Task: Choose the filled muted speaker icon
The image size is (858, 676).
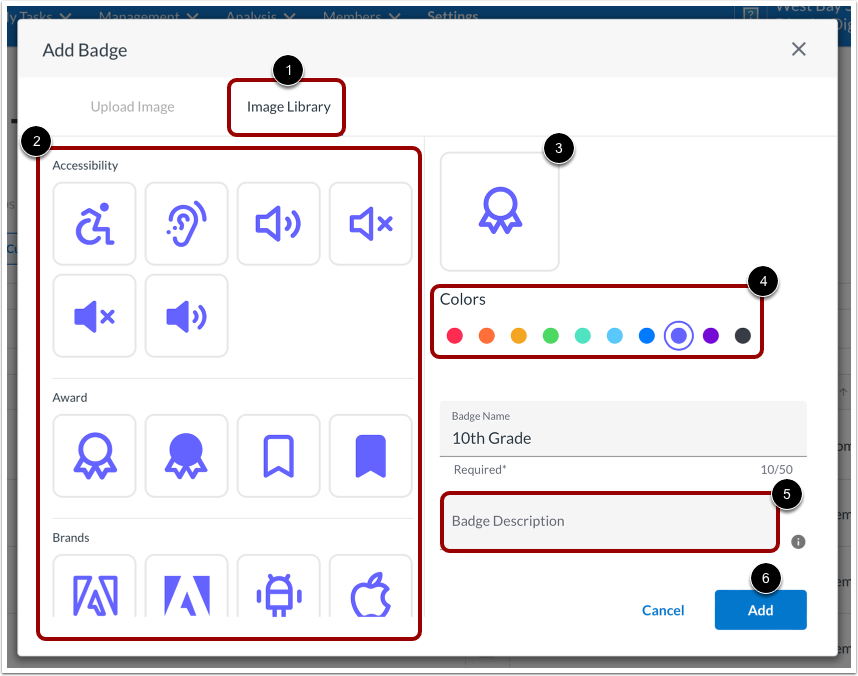Action: tap(94, 316)
